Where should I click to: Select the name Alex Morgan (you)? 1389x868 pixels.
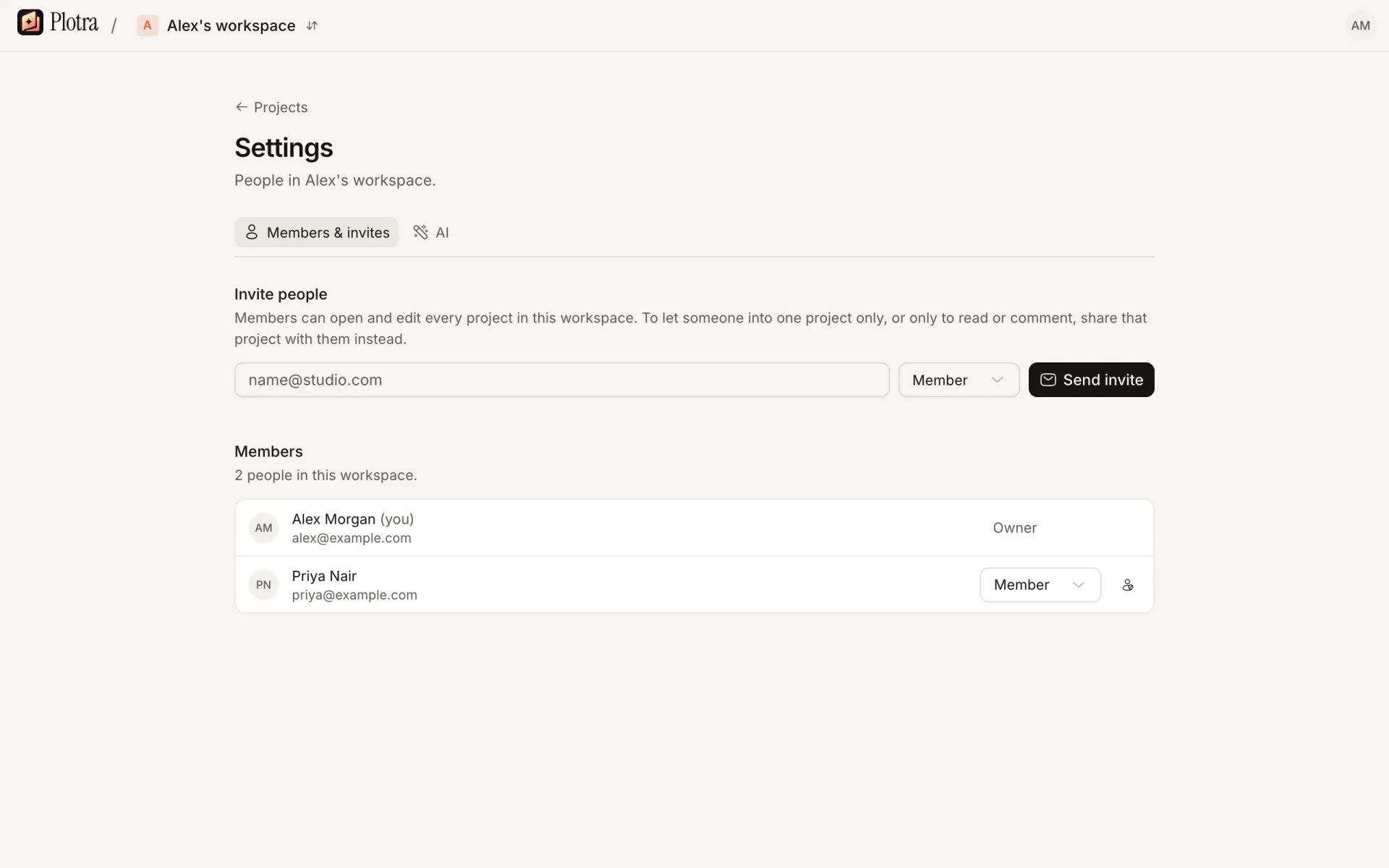[x=352, y=519]
